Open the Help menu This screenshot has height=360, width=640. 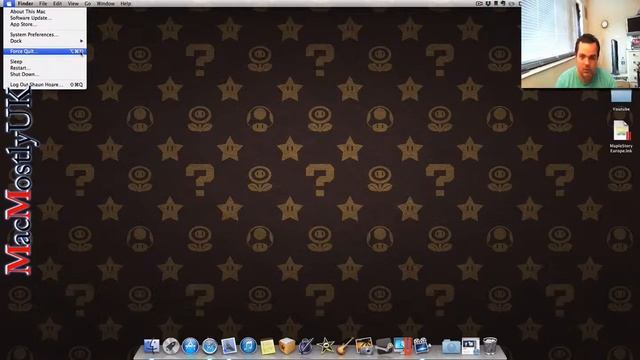[x=126, y=3]
